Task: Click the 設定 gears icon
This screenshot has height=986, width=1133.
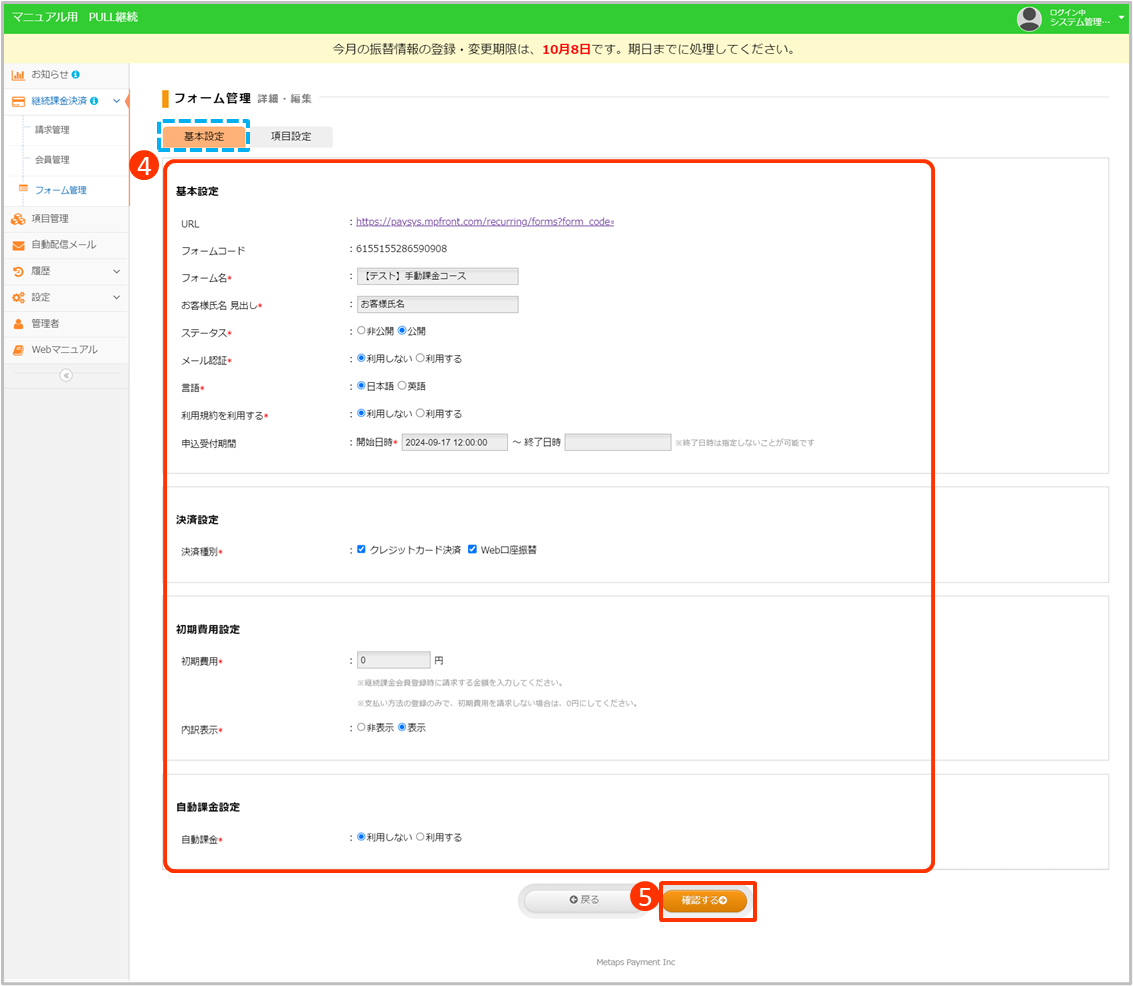Action: click(x=18, y=298)
